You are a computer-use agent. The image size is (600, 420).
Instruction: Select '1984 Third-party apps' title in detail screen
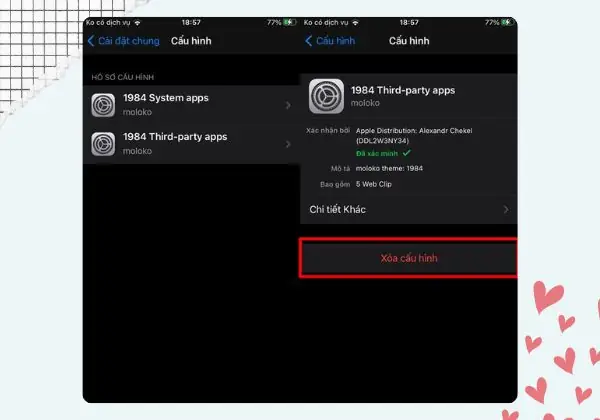pyautogui.click(x=403, y=90)
